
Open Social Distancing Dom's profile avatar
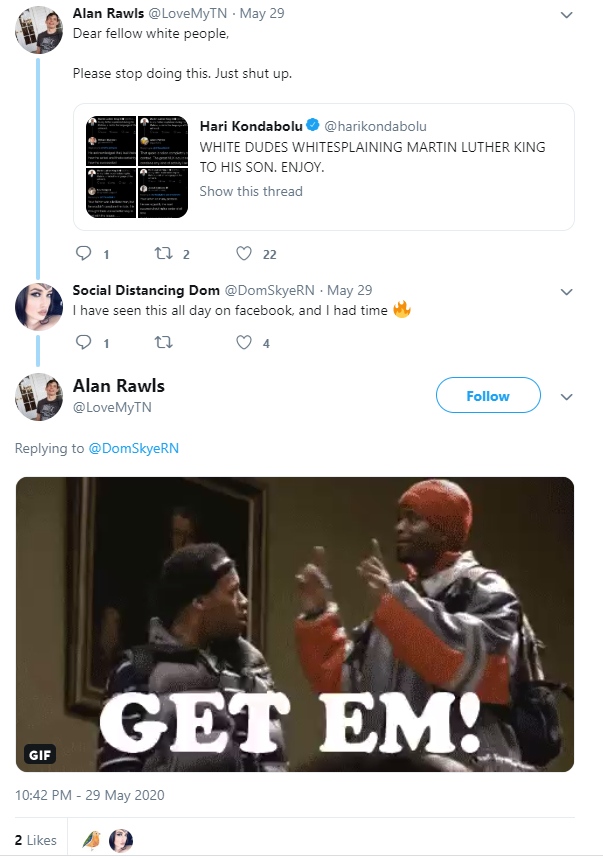point(38,307)
